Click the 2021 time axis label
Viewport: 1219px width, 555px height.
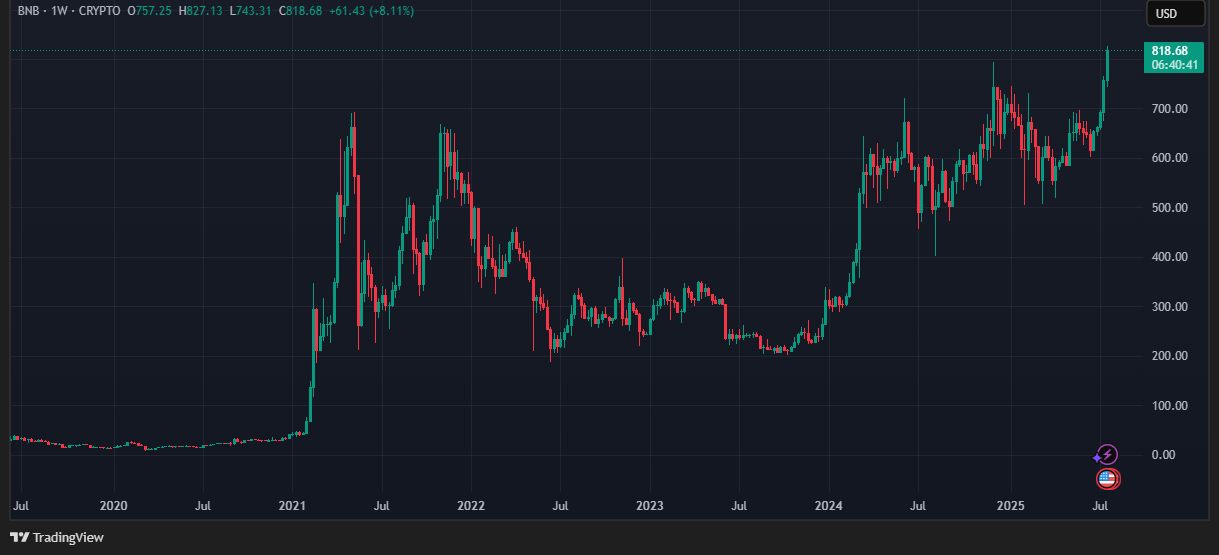(x=293, y=507)
